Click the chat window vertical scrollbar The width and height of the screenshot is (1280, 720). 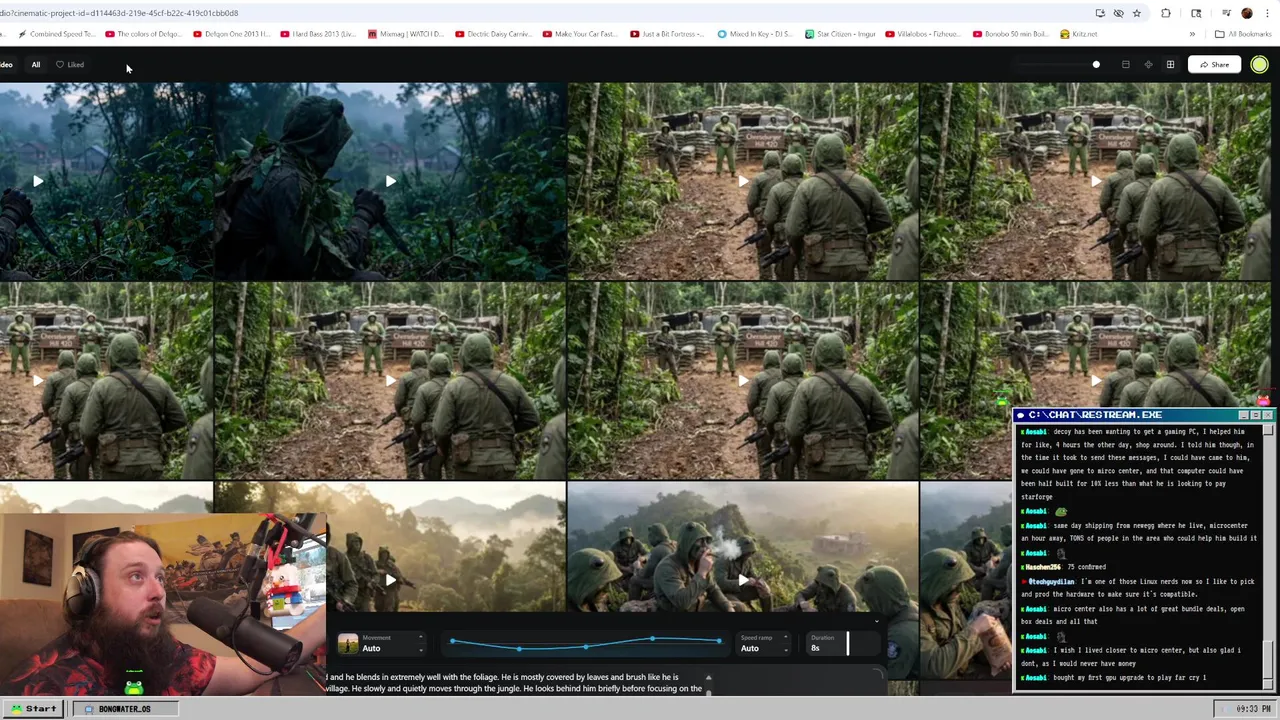tap(1268, 556)
